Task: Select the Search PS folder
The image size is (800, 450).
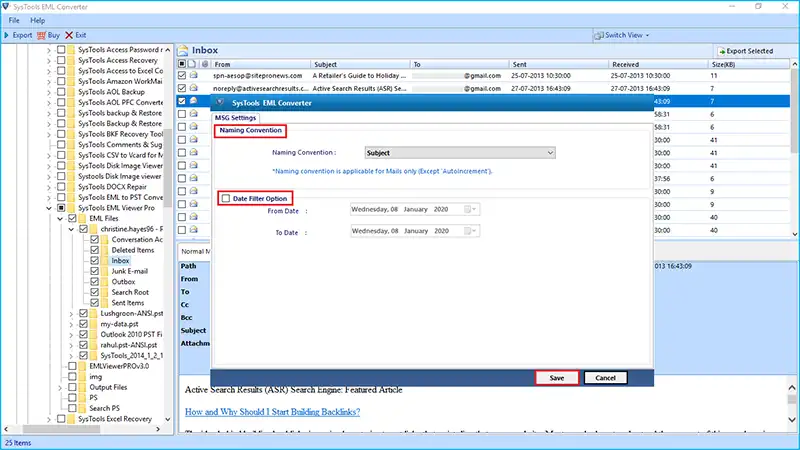Action: point(104,409)
